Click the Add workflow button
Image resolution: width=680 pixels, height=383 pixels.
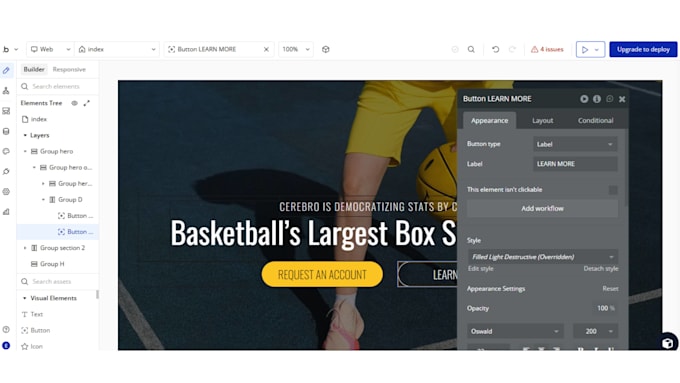point(543,209)
